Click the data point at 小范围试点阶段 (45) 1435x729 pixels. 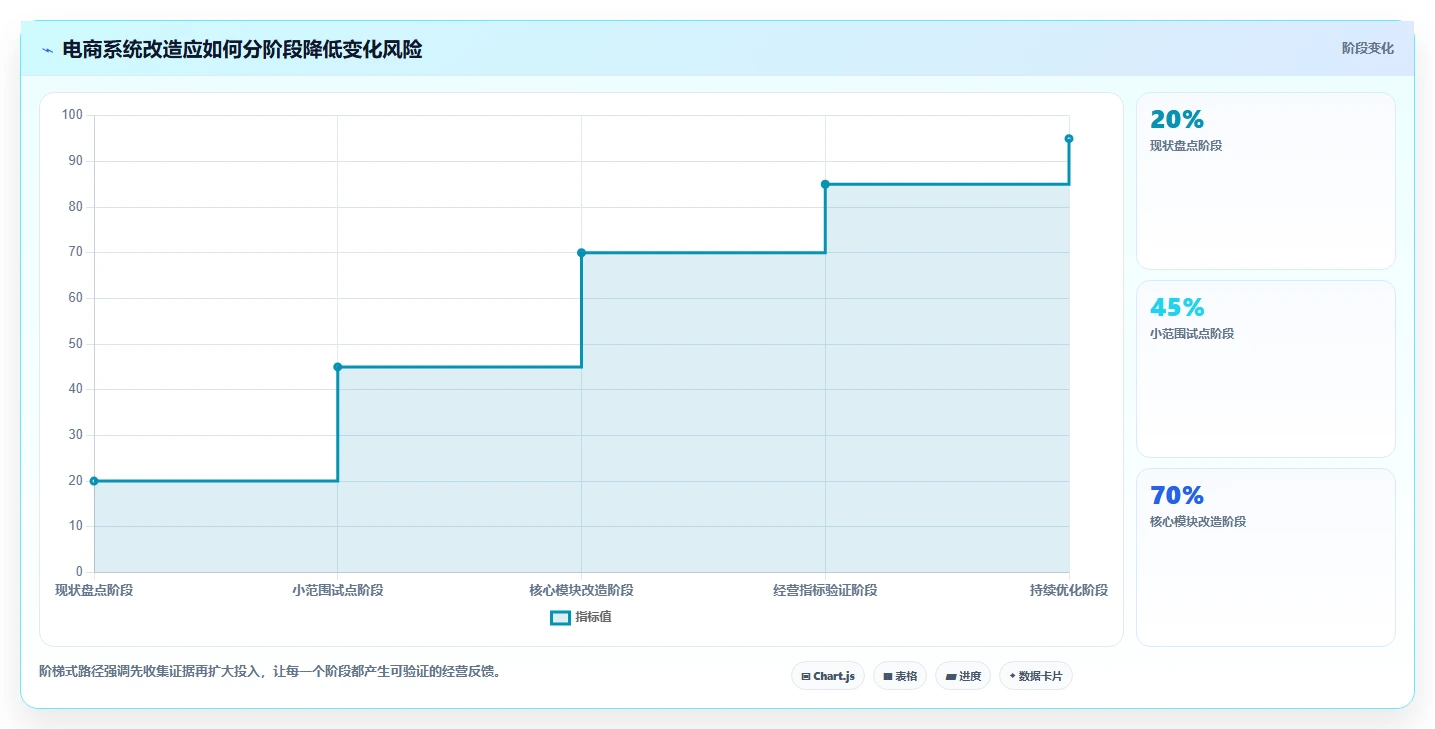tap(338, 367)
